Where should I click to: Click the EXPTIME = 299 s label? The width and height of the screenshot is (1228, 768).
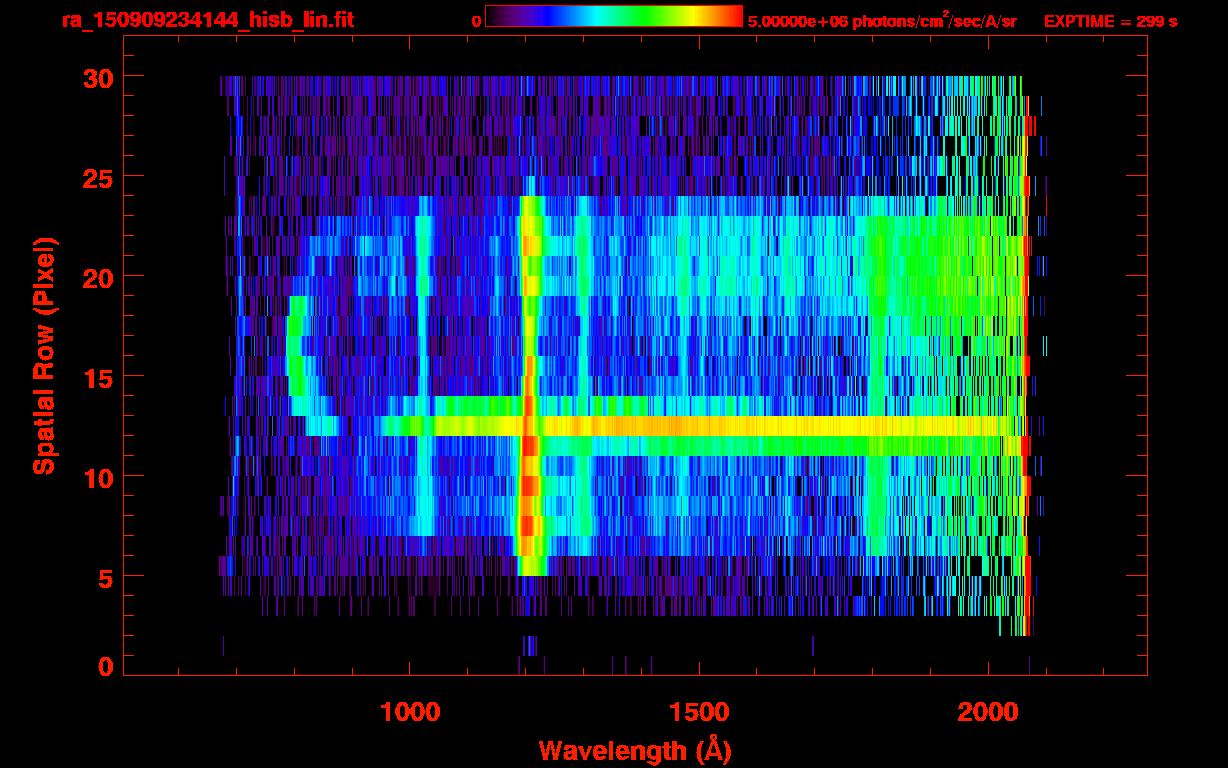(1110, 21)
